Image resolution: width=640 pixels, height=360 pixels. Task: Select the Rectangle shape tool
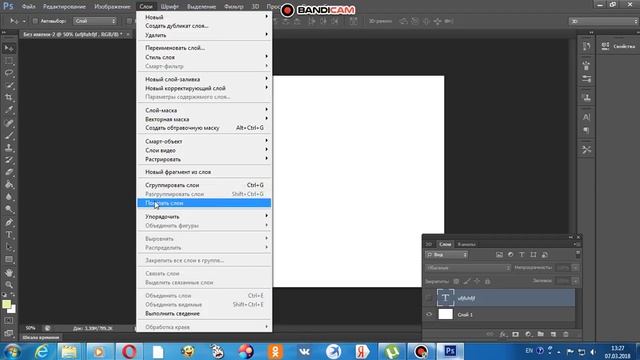(x=9, y=260)
